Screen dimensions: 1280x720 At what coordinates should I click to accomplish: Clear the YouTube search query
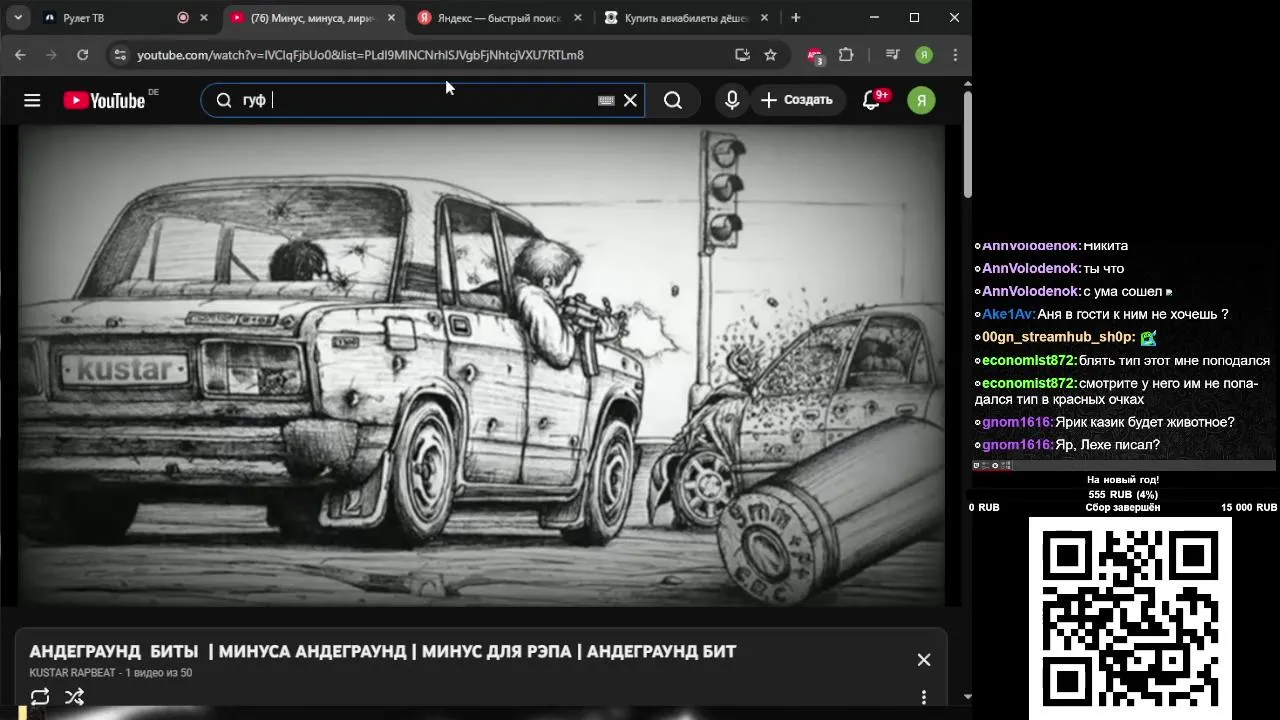pos(630,100)
